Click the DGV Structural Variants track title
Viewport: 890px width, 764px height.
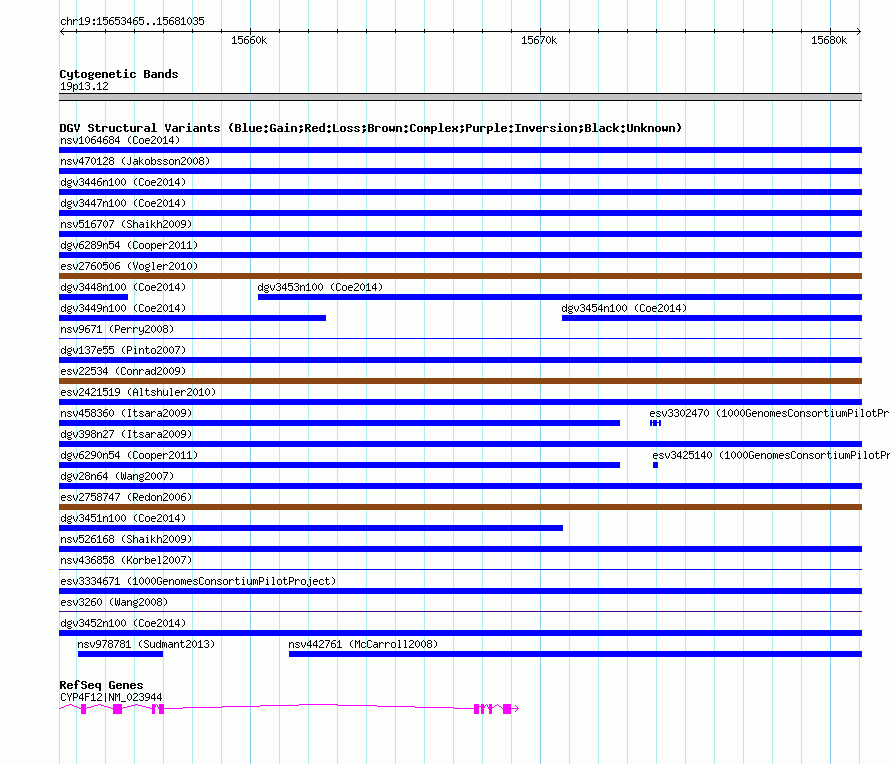(370, 128)
